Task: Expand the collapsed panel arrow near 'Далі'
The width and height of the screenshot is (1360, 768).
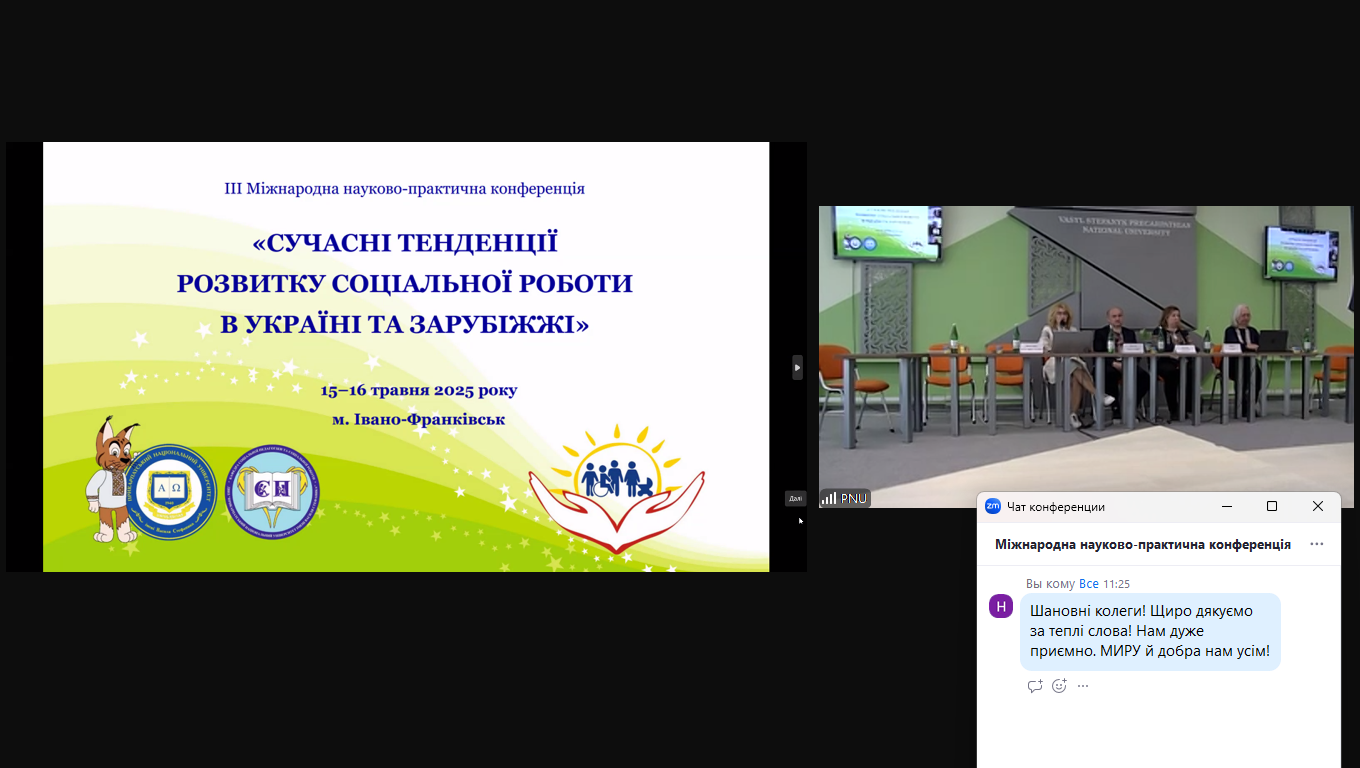Action: point(795,497)
